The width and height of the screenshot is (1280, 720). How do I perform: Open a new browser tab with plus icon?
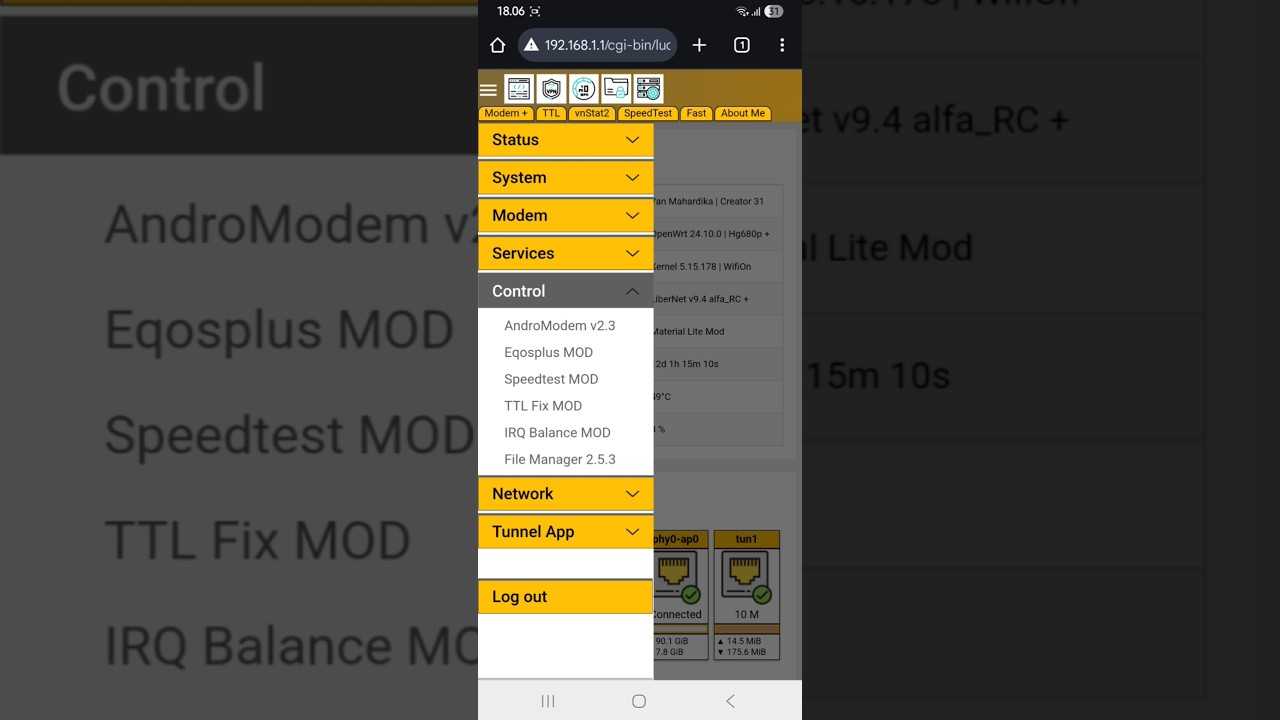pos(699,45)
